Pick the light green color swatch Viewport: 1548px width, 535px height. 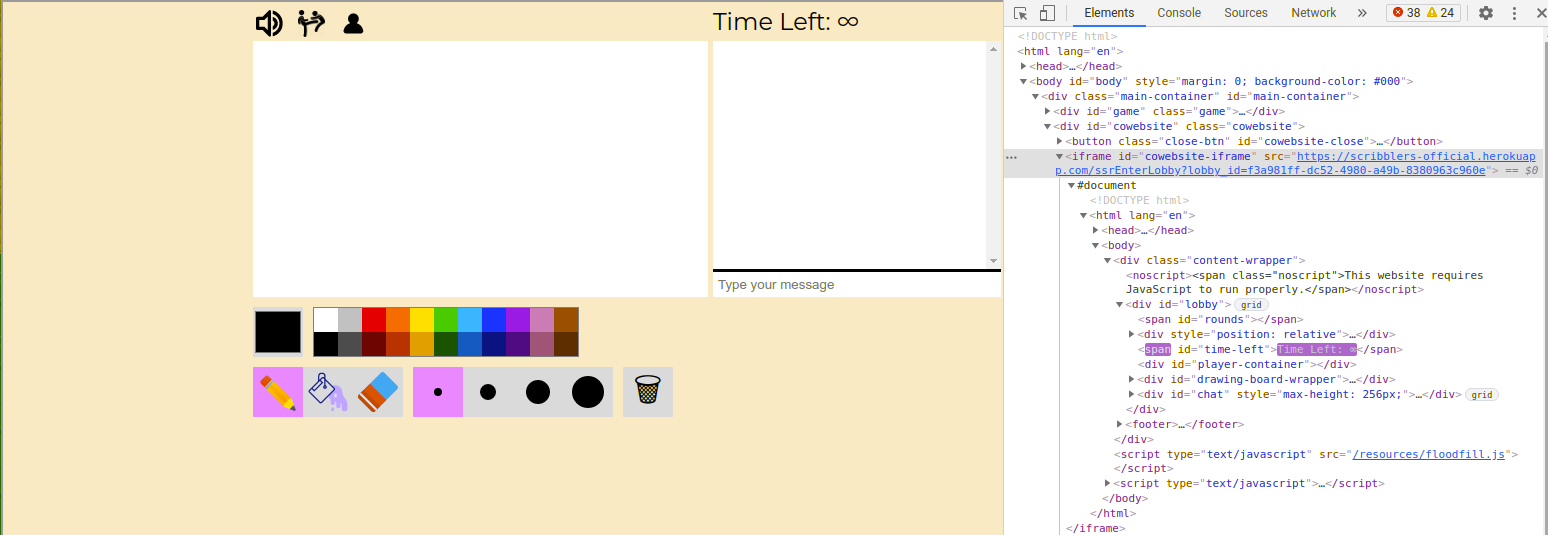(446, 320)
